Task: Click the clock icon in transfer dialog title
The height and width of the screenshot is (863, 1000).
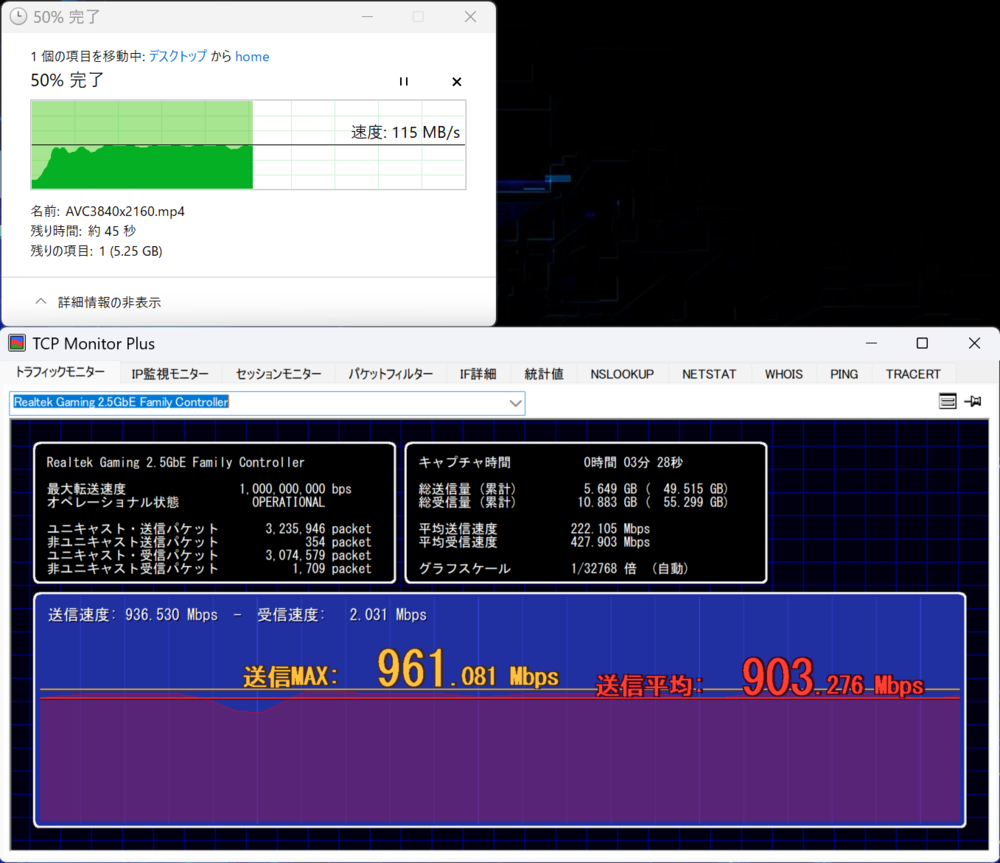Action: point(18,17)
